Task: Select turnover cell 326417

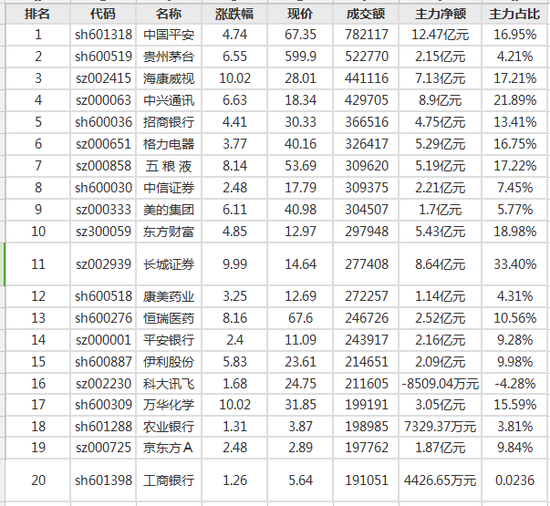Action: [366, 144]
